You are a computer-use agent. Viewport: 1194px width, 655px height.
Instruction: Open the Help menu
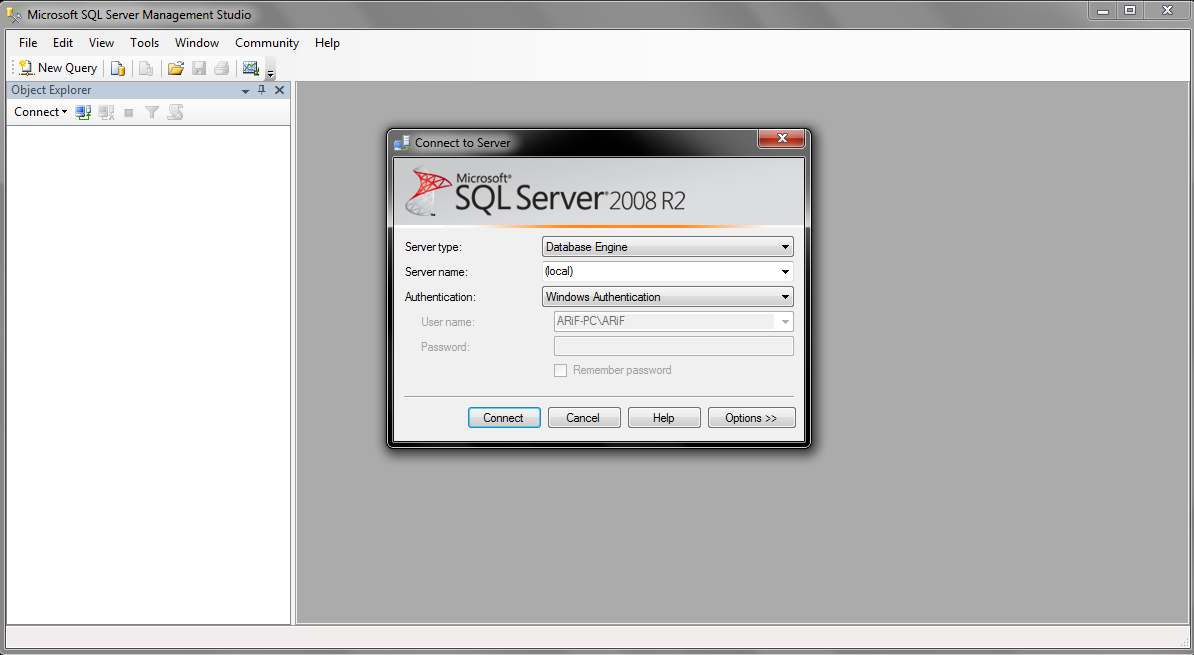click(327, 43)
